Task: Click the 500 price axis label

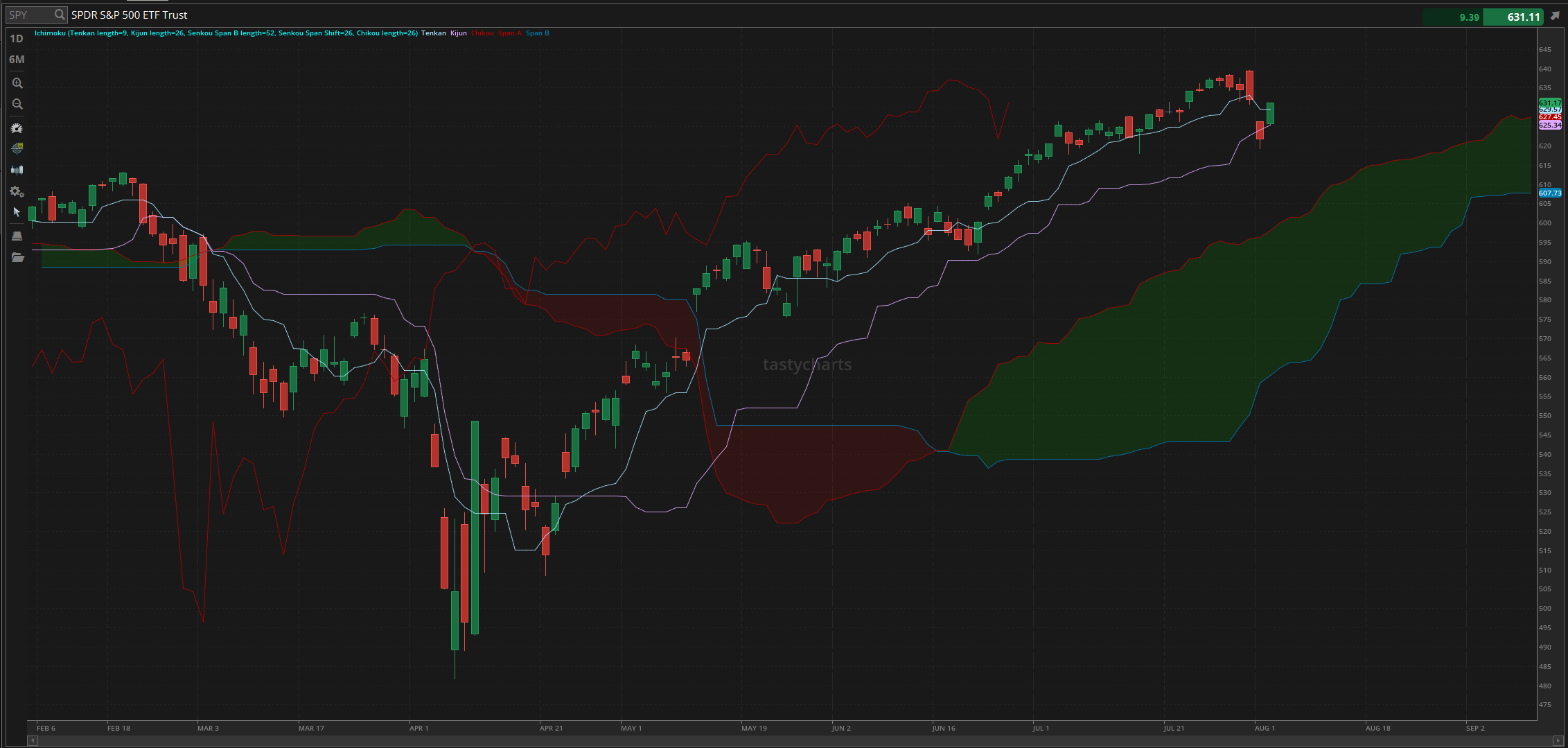Action: (1544, 609)
